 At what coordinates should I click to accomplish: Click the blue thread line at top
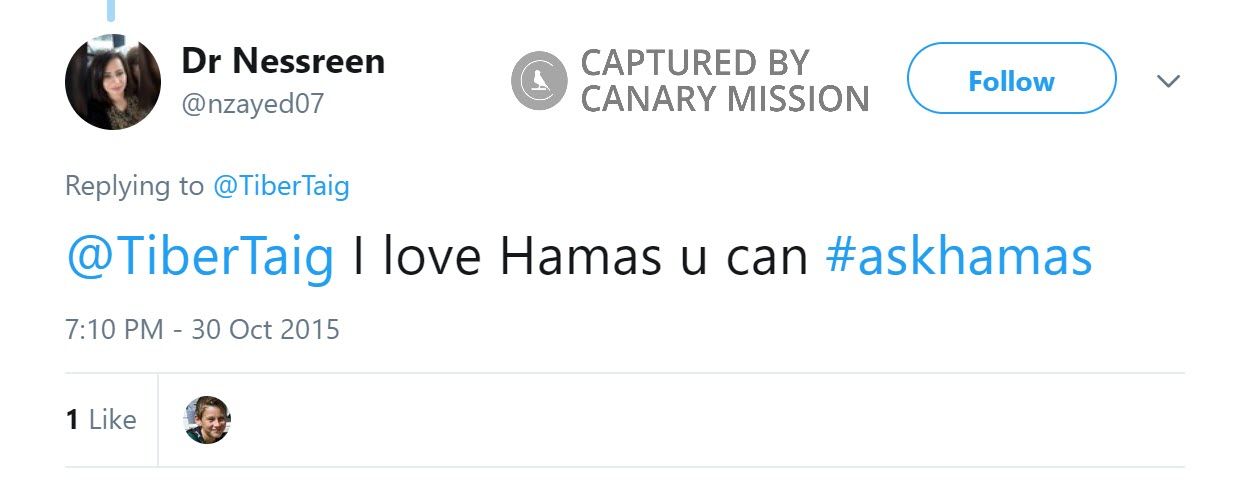pos(111,10)
